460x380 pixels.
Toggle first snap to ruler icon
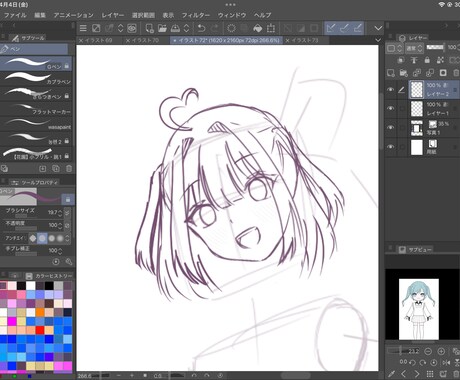pos(331,28)
